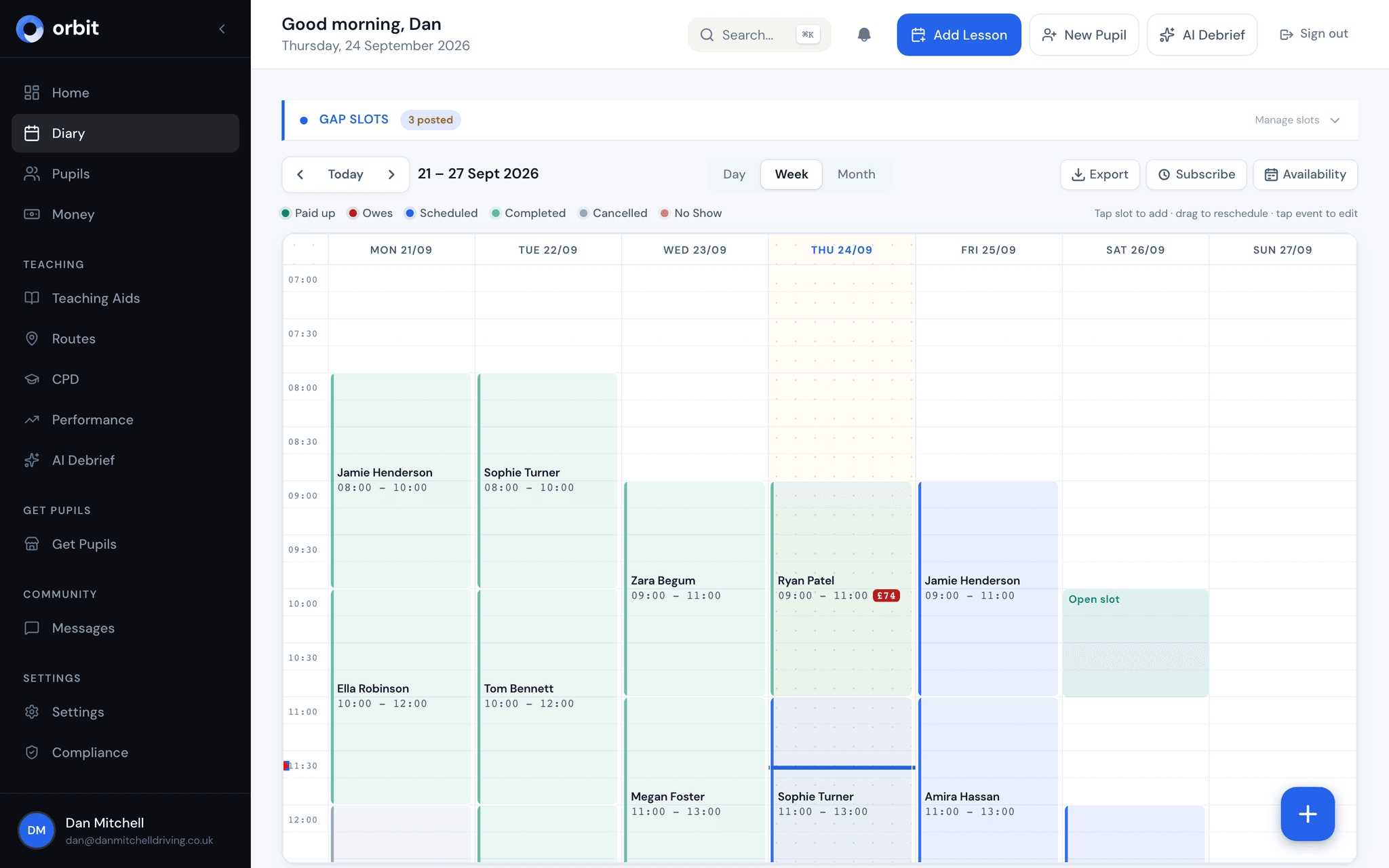Go to the next week arrow
Image resolution: width=1389 pixels, height=868 pixels.
[x=391, y=174]
